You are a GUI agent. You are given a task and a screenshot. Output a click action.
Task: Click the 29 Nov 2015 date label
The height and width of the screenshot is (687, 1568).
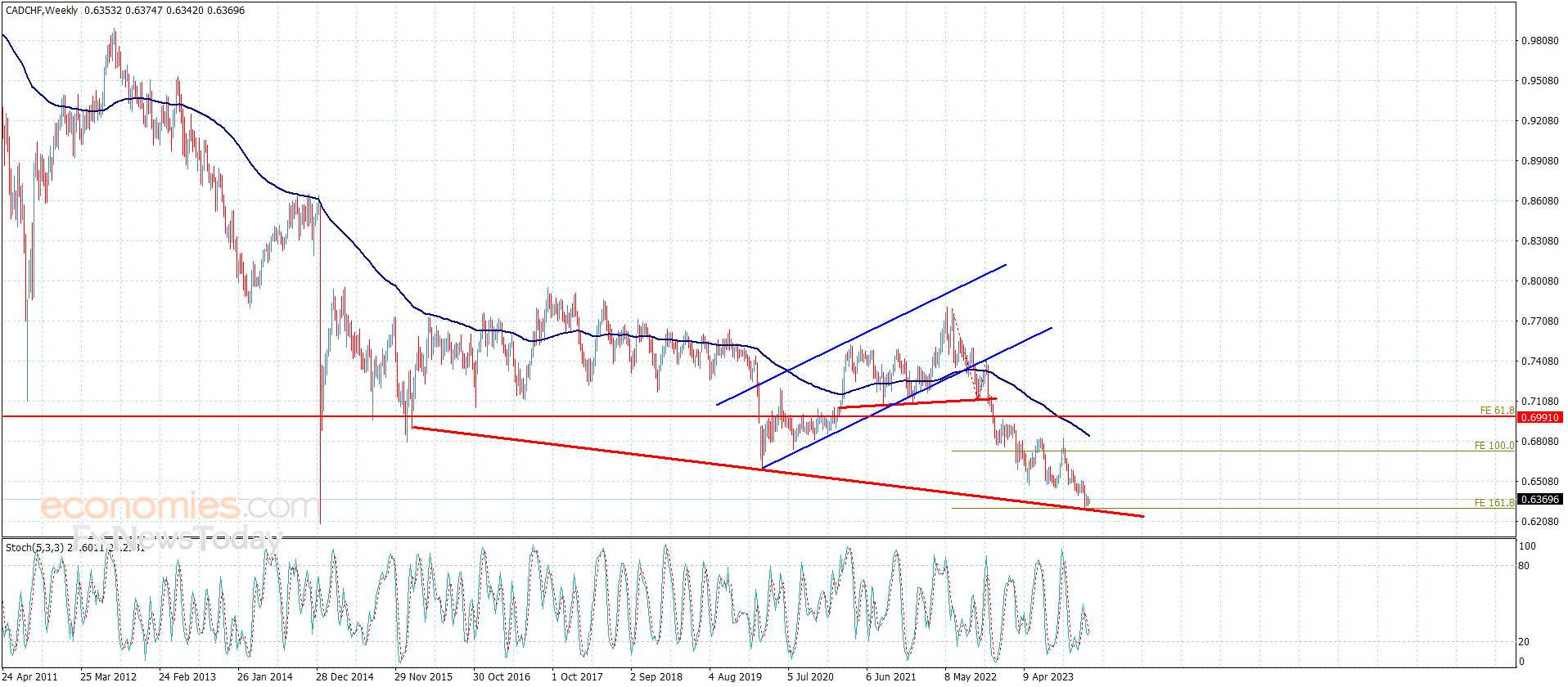pyautogui.click(x=423, y=676)
